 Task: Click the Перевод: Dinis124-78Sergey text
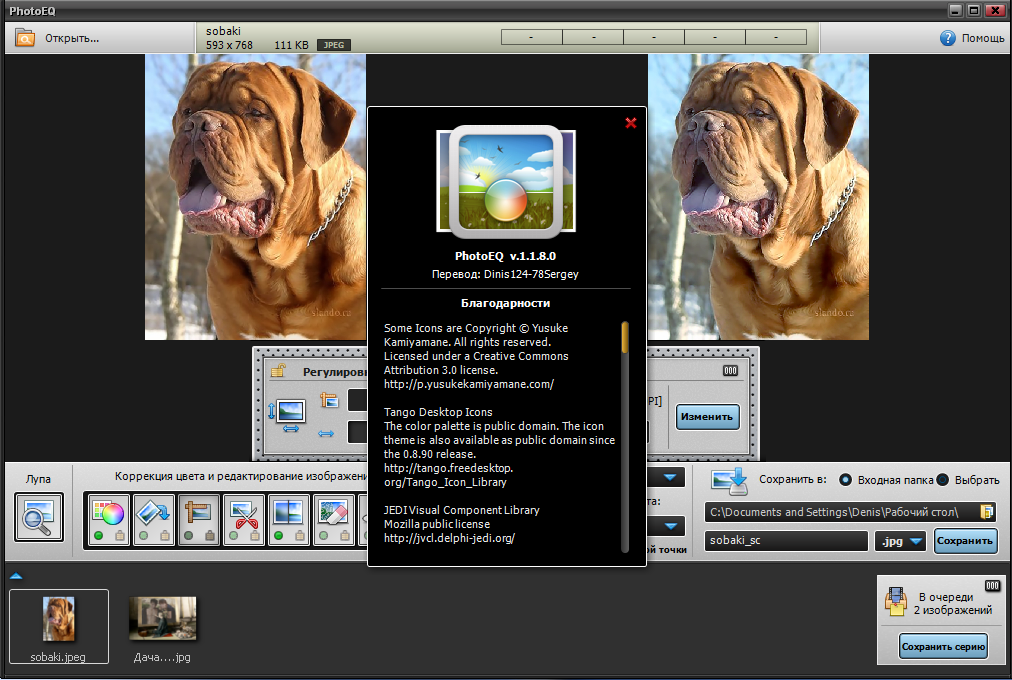click(x=505, y=274)
